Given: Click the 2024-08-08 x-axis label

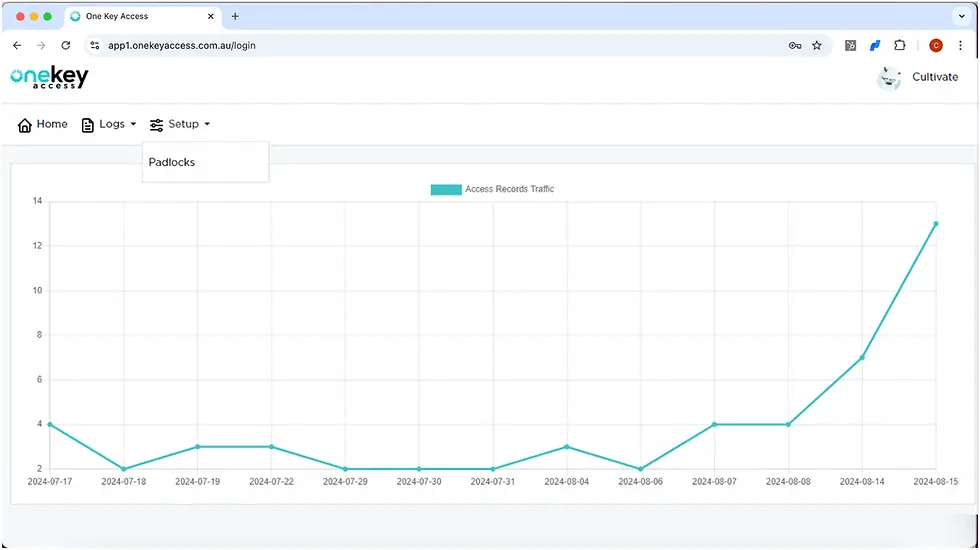Looking at the screenshot, I should [x=788, y=482].
